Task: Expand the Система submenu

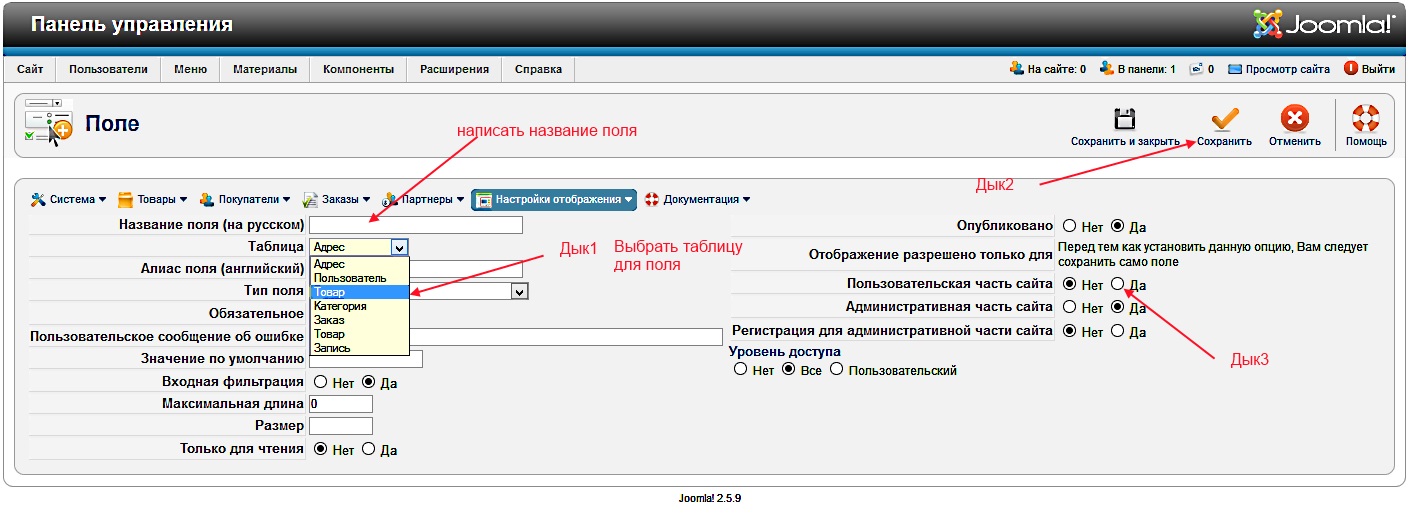Action: tap(69, 199)
